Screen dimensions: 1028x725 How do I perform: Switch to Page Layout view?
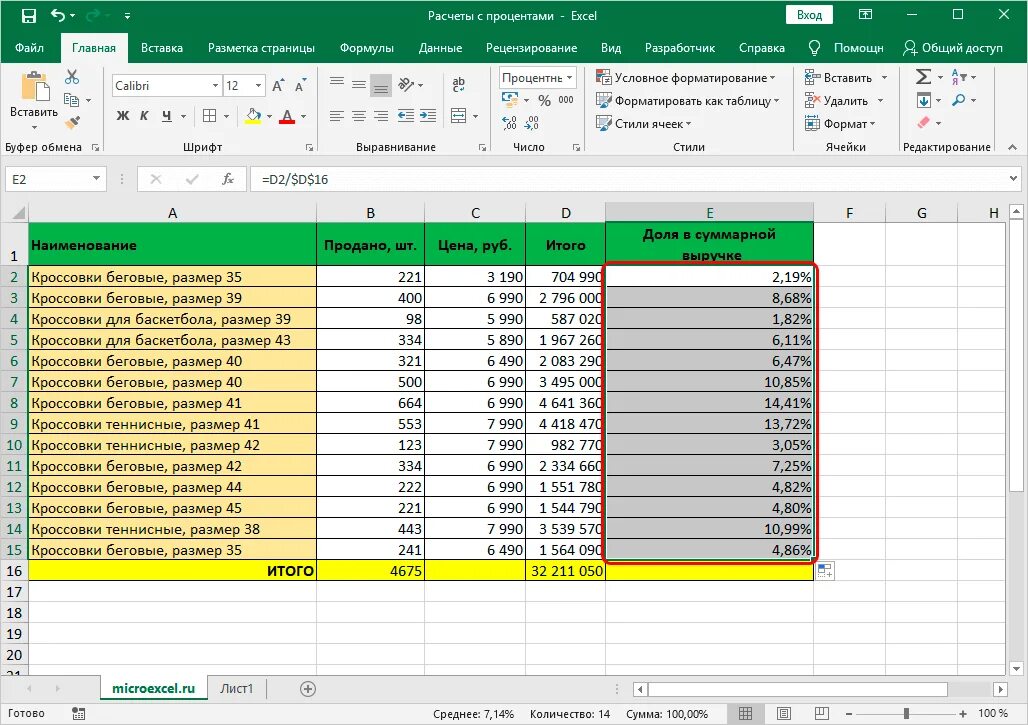click(x=783, y=713)
